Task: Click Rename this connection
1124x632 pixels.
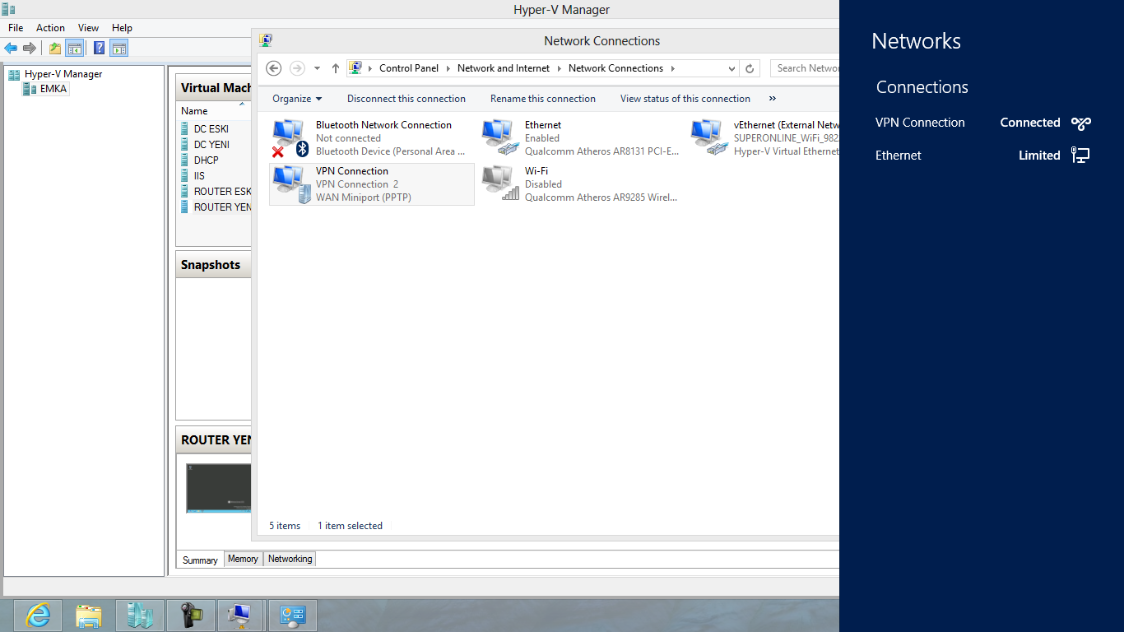Action: coord(543,99)
